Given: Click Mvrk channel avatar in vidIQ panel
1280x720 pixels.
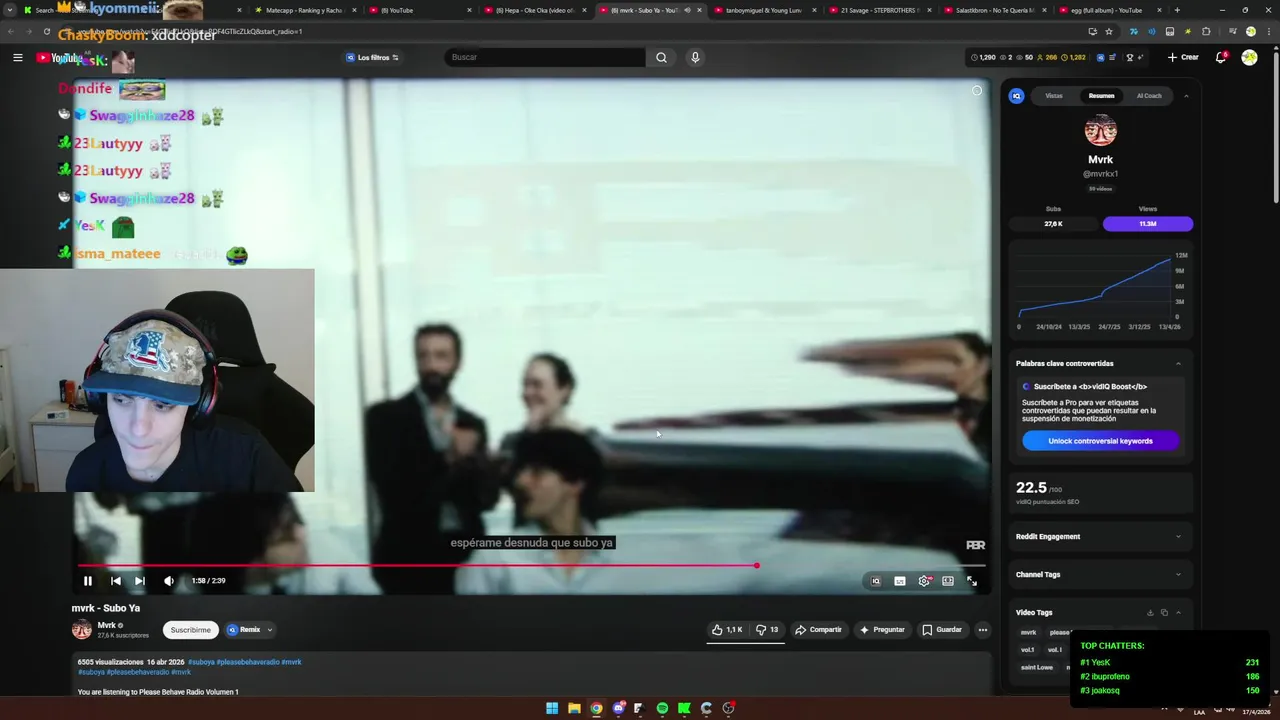Looking at the screenshot, I should click(1100, 131).
